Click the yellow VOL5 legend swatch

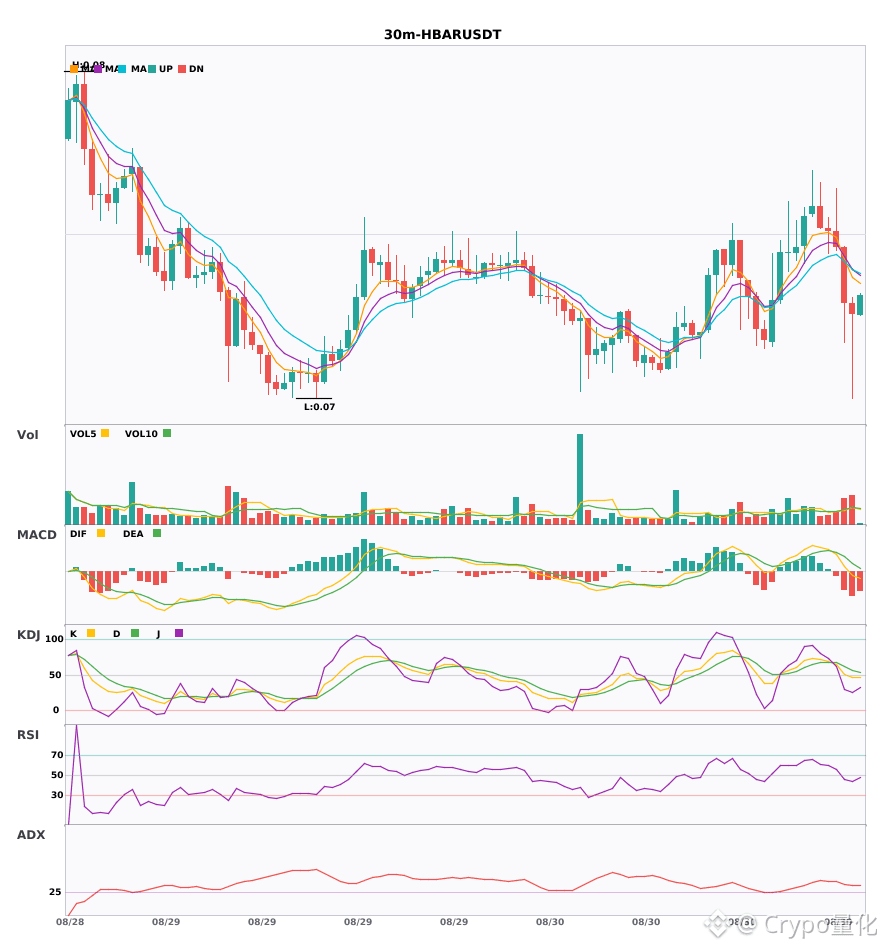pyautogui.click(x=105, y=433)
